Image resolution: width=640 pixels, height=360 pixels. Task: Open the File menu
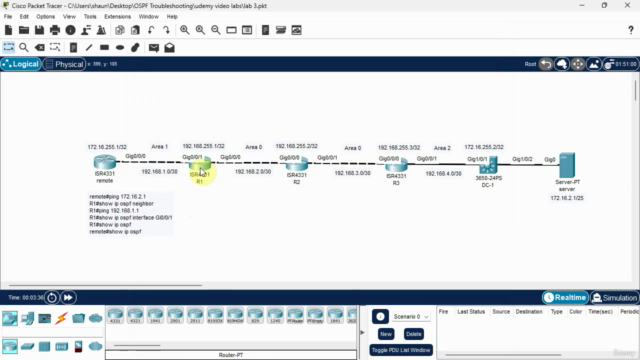8,17
